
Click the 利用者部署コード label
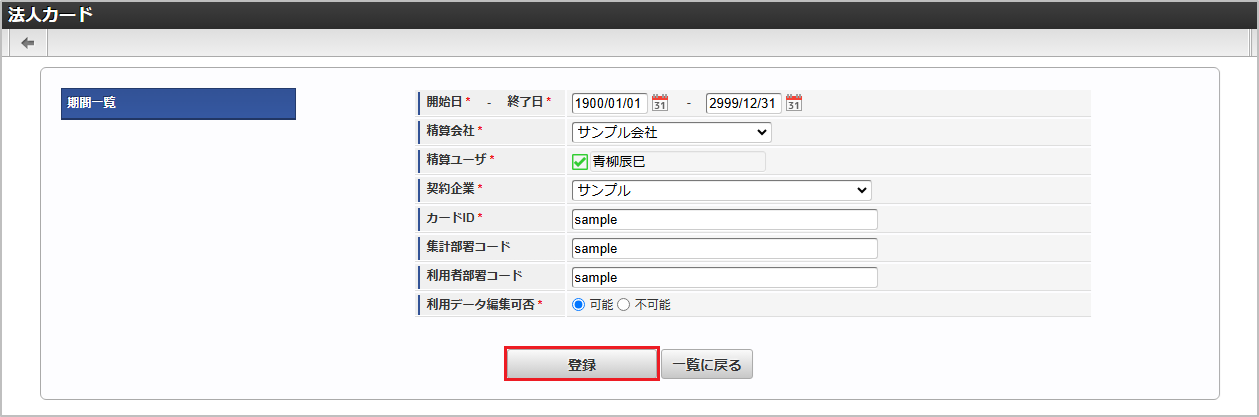pos(476,275)
